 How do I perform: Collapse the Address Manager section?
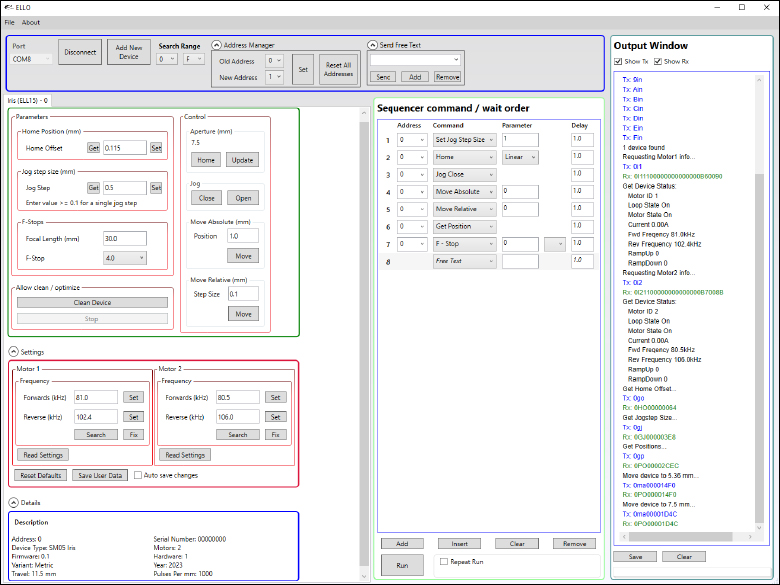217,45
